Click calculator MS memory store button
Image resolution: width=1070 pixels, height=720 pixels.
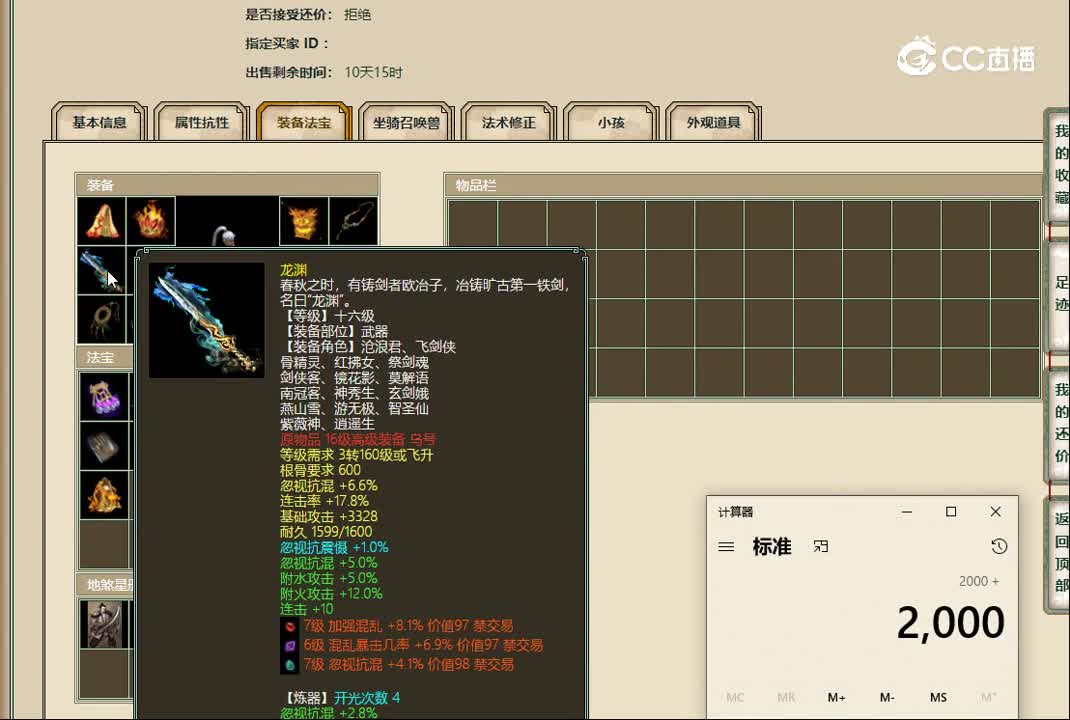pos(938,697)
